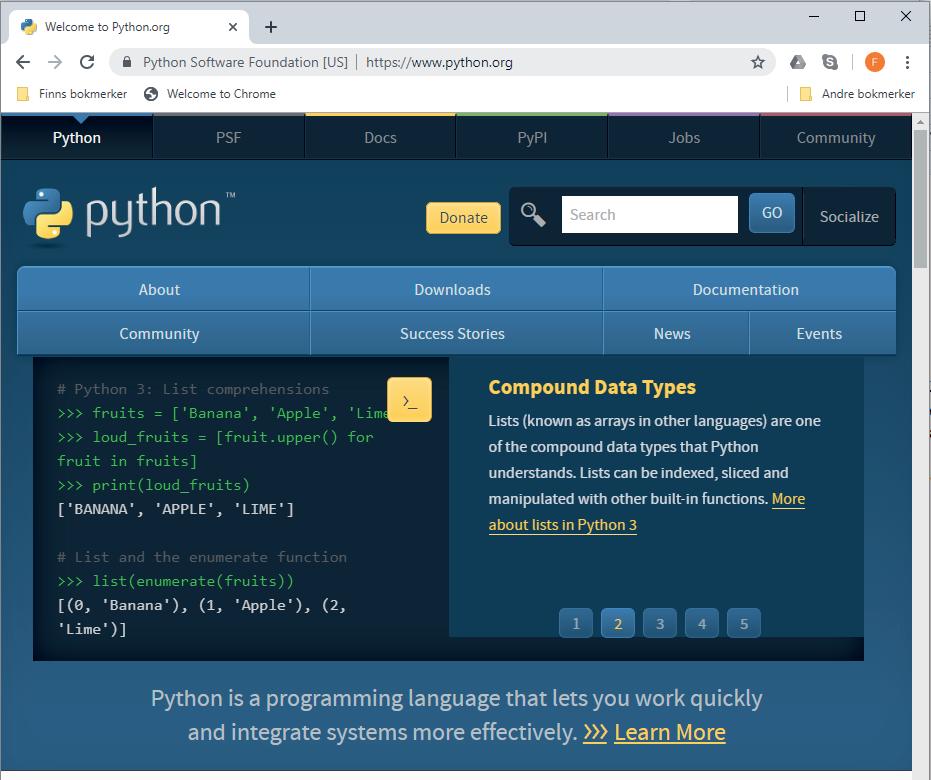
Task: Open the Skype extension icon
Action: (829, 62)
